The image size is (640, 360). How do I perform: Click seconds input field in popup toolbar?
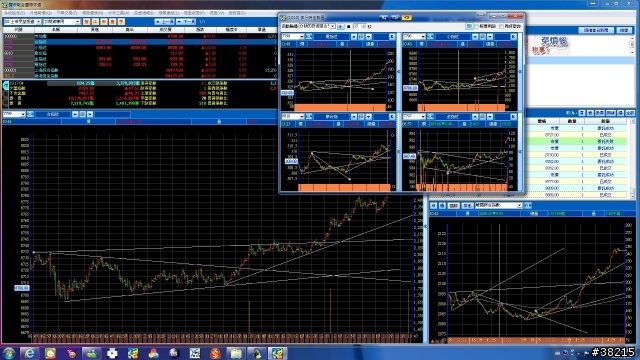357,26
